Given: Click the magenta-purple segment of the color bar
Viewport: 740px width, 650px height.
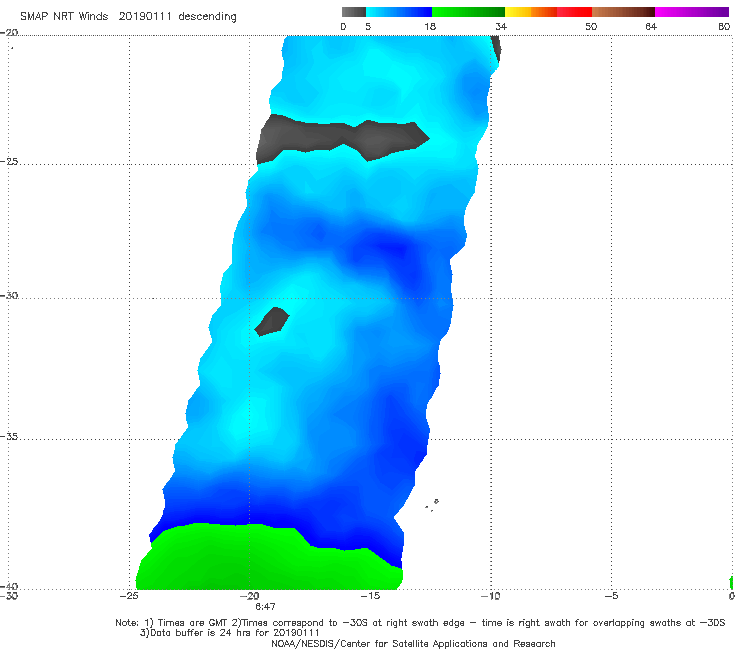Looking at the screenshot, I should (692, 12).
